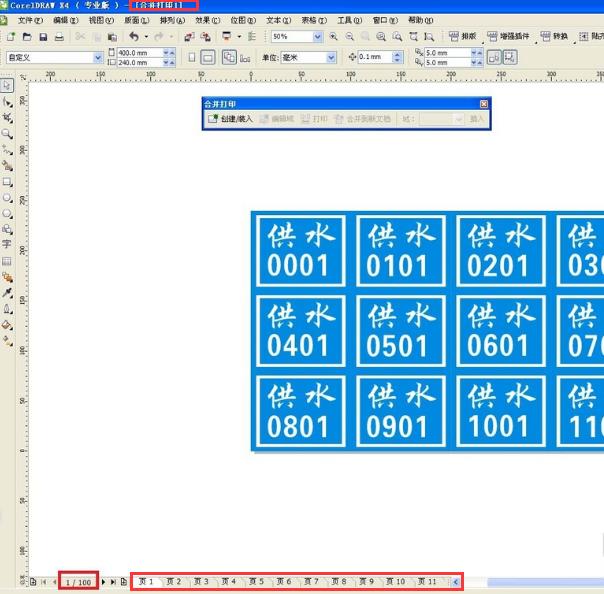Screen dimensions: 604x594
Task: Expand the 自定义 paper size dropdown
Action: (x=98, y=58)
